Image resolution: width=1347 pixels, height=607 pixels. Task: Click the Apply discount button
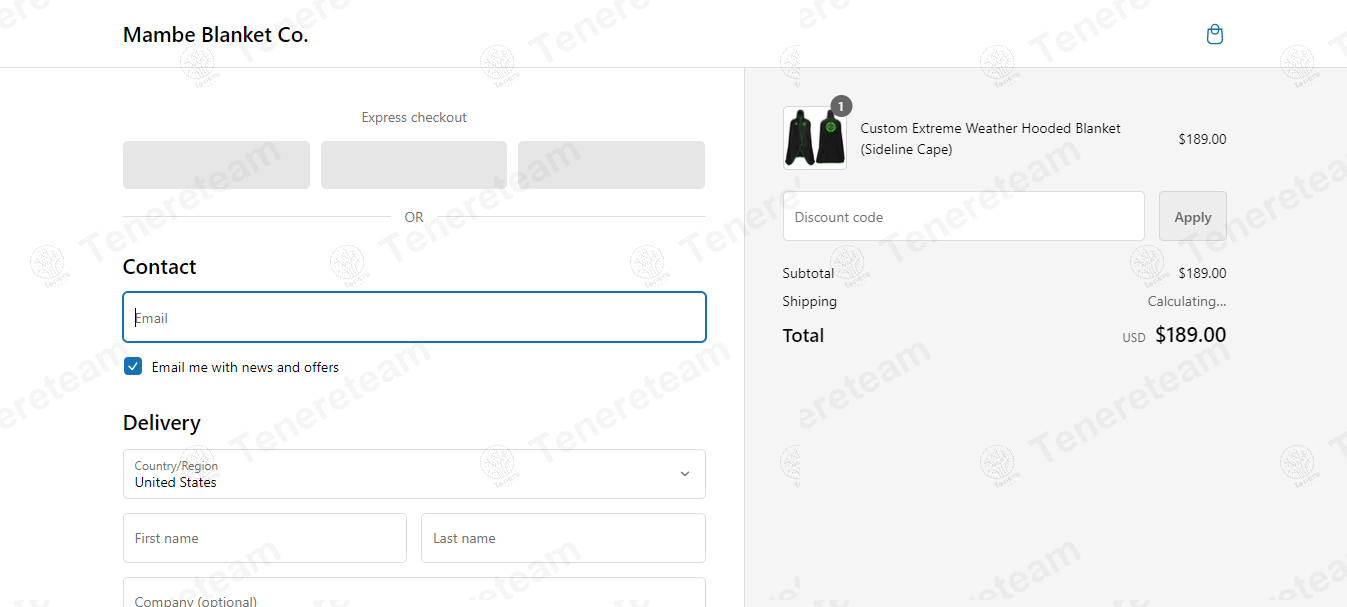tap(1193, 216)
